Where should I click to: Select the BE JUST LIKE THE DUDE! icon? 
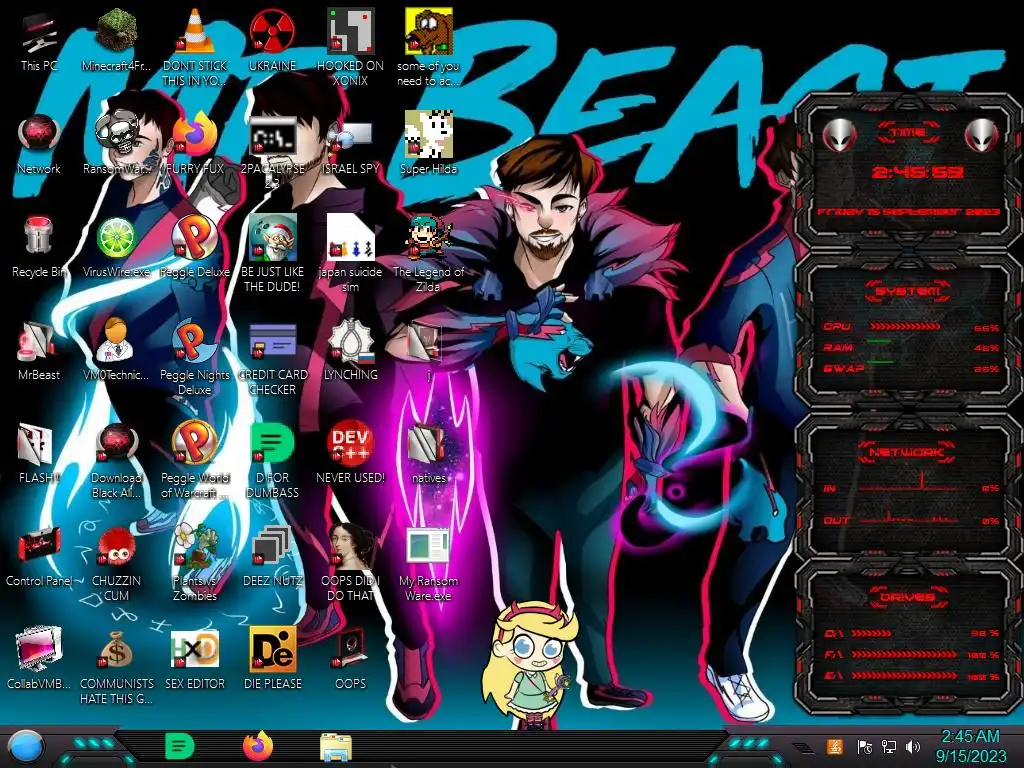pyautogui.click(x=272, y=238)
